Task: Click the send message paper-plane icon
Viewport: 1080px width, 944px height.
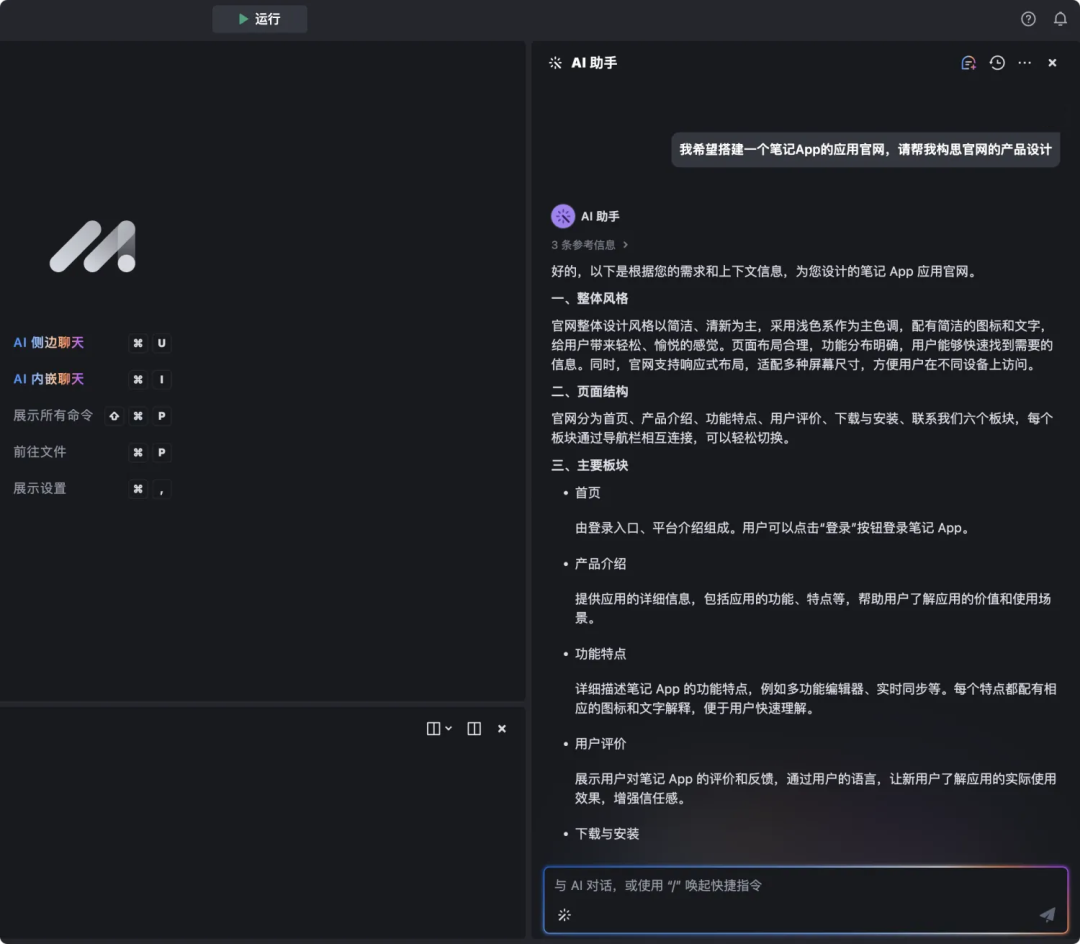Action: click(x=1046, y=913)
